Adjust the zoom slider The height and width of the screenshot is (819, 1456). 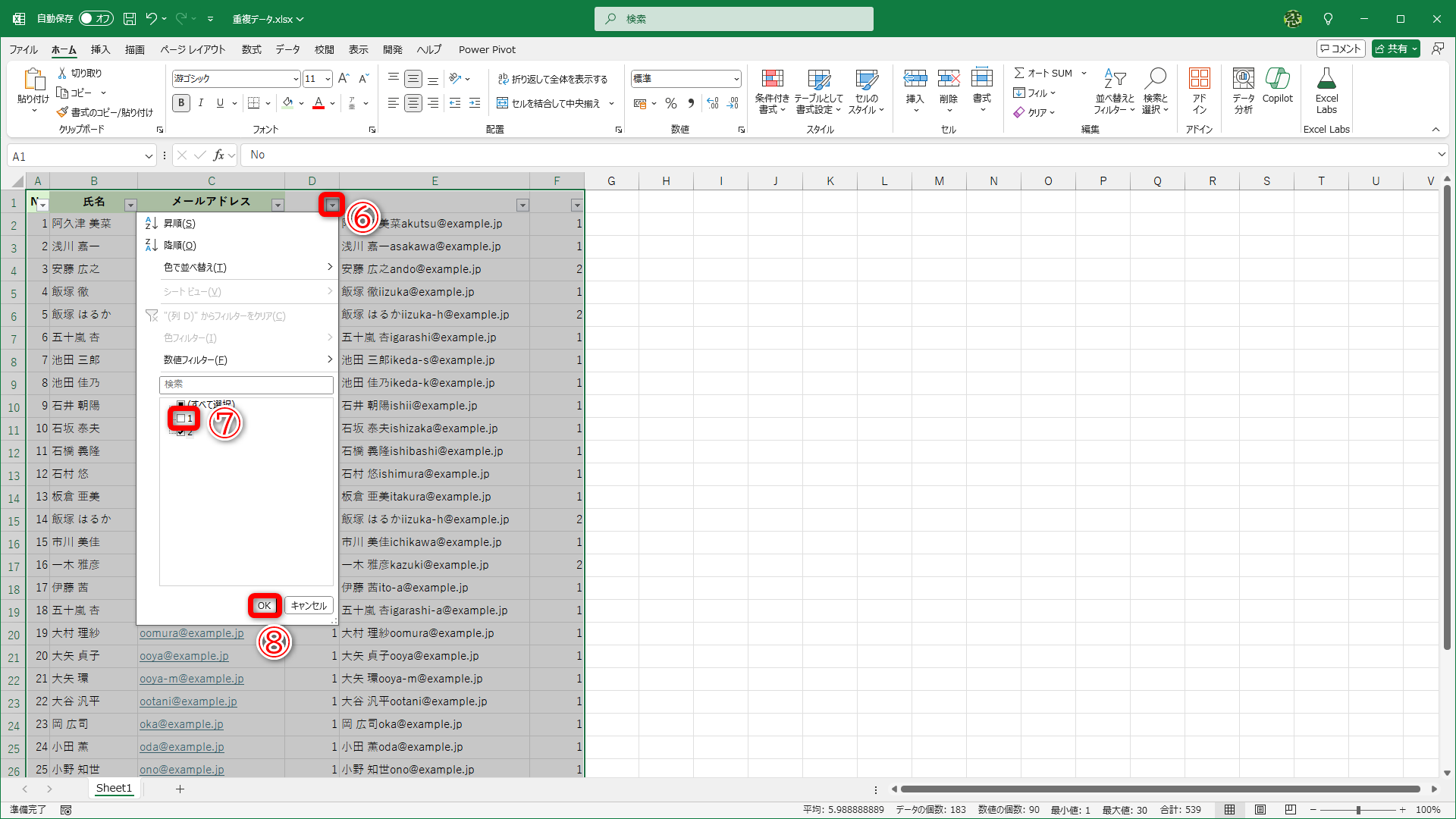(1357, 809)
